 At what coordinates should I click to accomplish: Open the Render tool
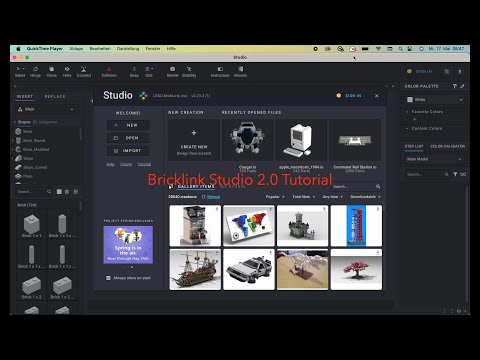173,71
